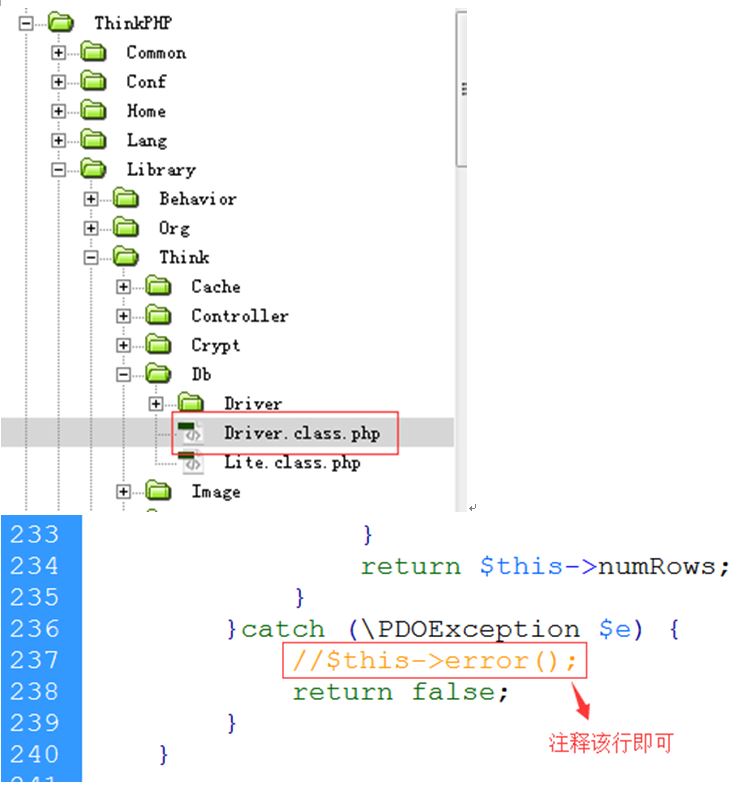The width and height of the screenshot is (754, 787).
Task: Select the Db tree label
Action: 201,374
